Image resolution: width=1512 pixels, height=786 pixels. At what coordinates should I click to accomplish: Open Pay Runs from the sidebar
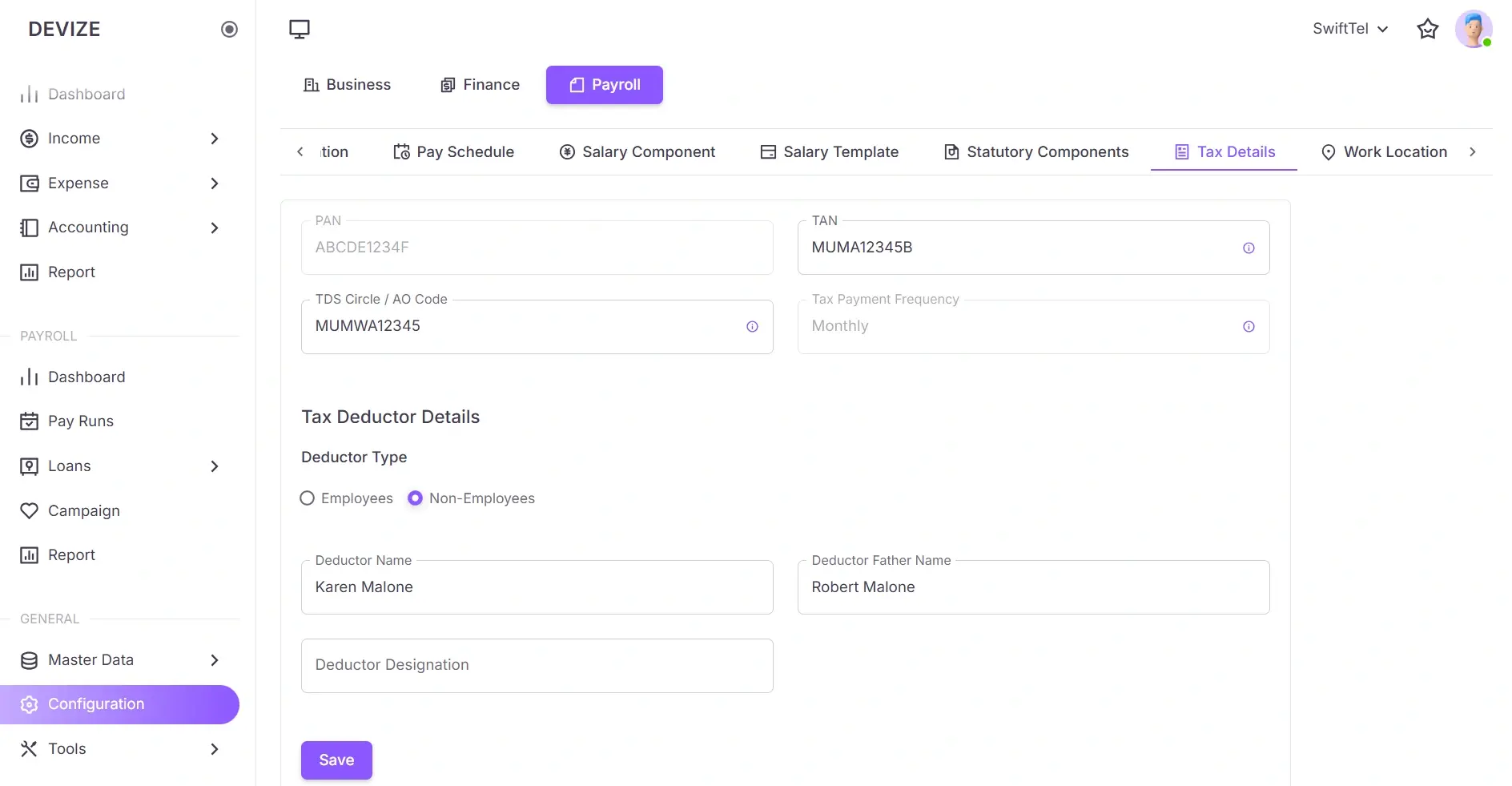click(82, 421)
